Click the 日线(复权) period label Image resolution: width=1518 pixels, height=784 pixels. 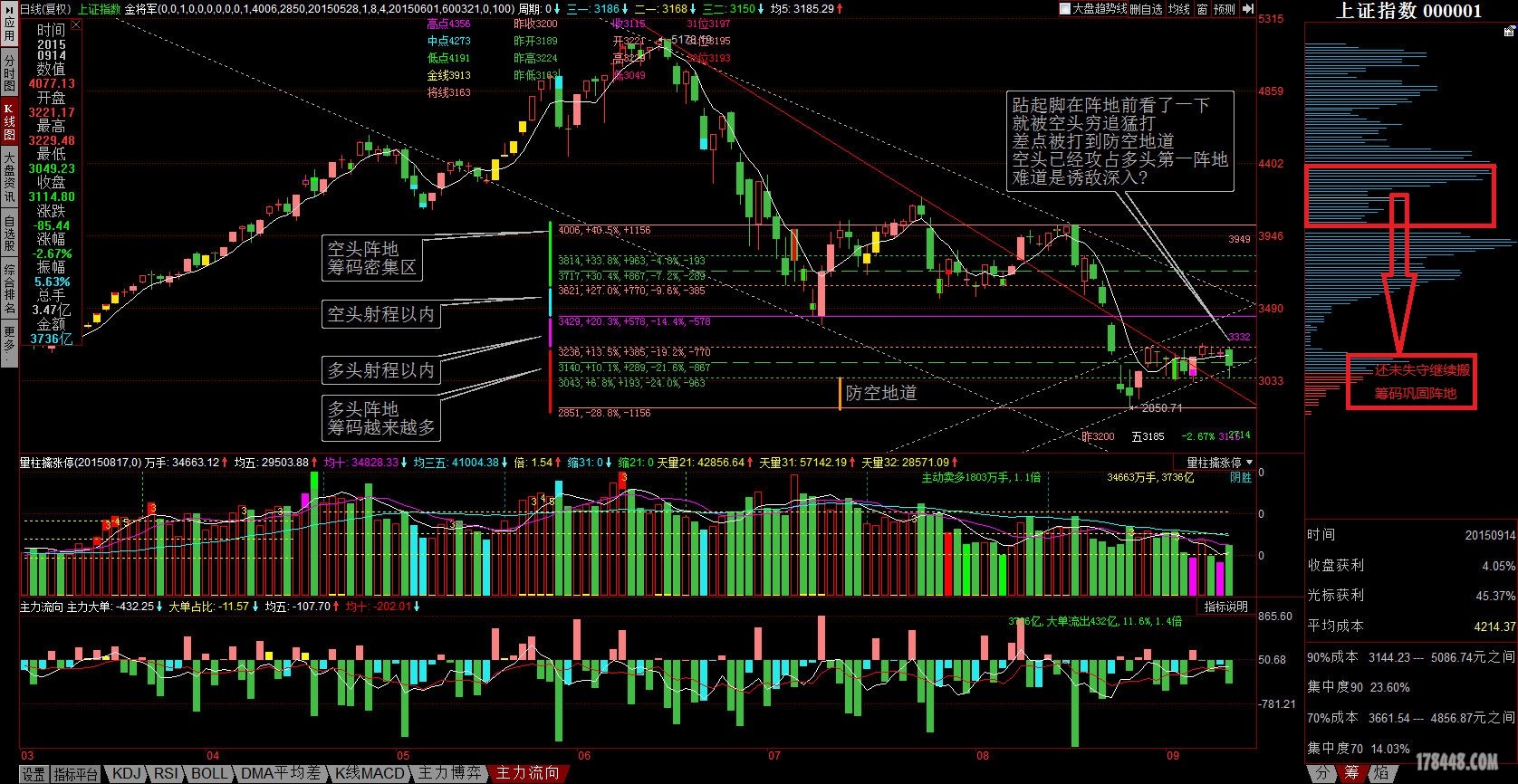45,9
